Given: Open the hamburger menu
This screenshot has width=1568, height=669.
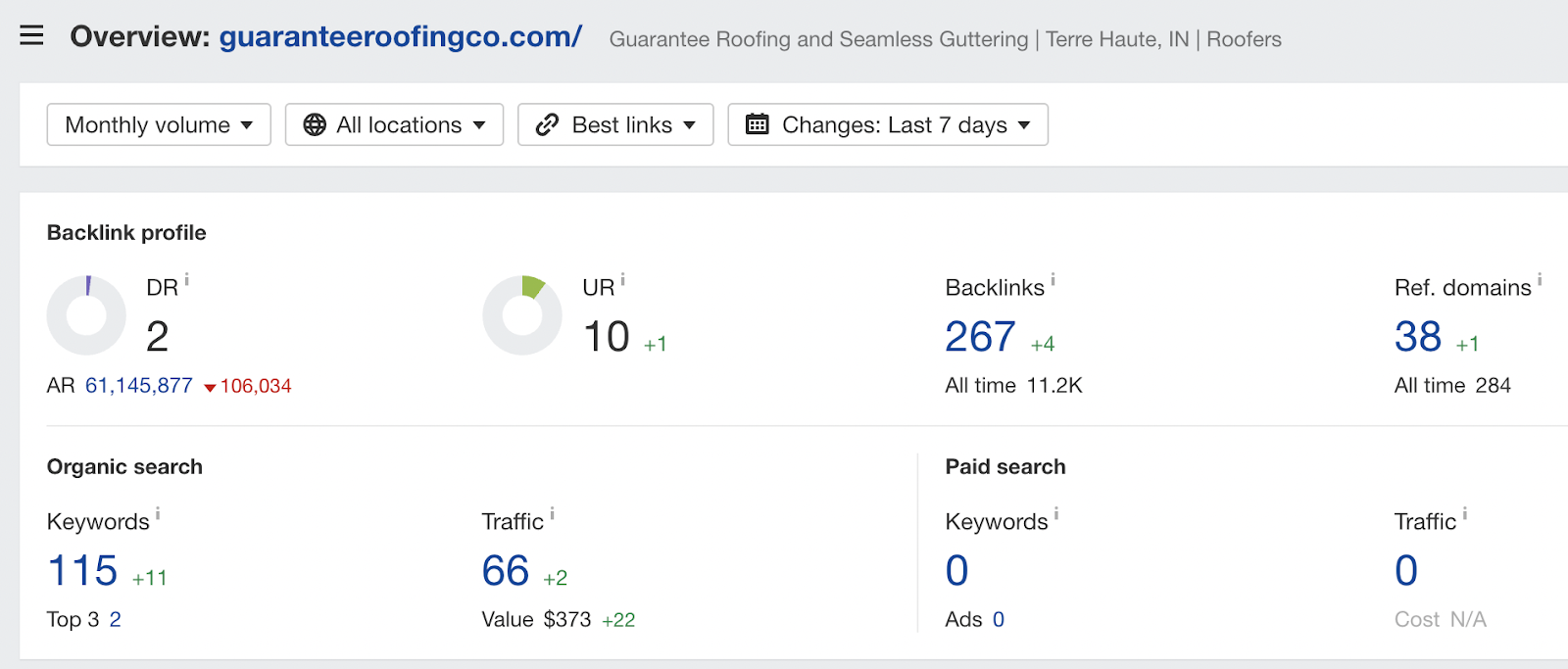Looking at the screenshot, I should [x=31, y=36].
